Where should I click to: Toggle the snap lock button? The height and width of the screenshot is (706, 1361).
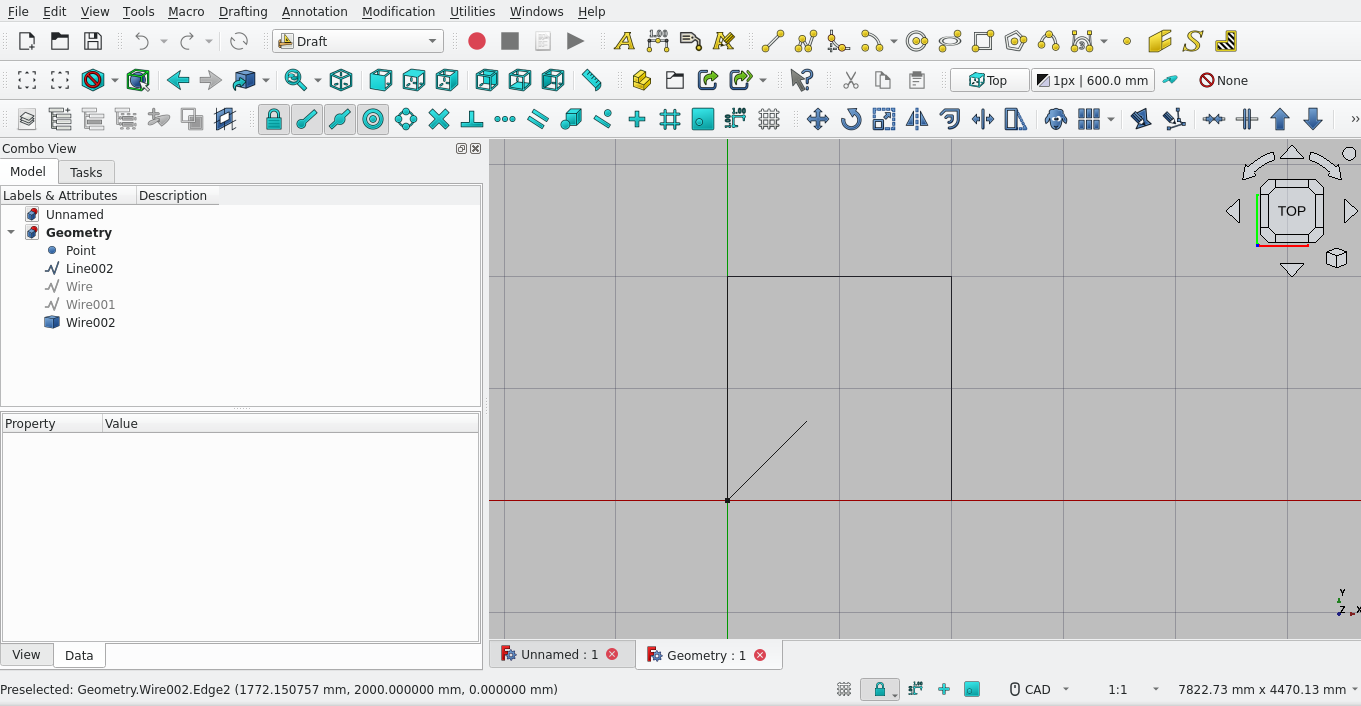tap(273, 120)
